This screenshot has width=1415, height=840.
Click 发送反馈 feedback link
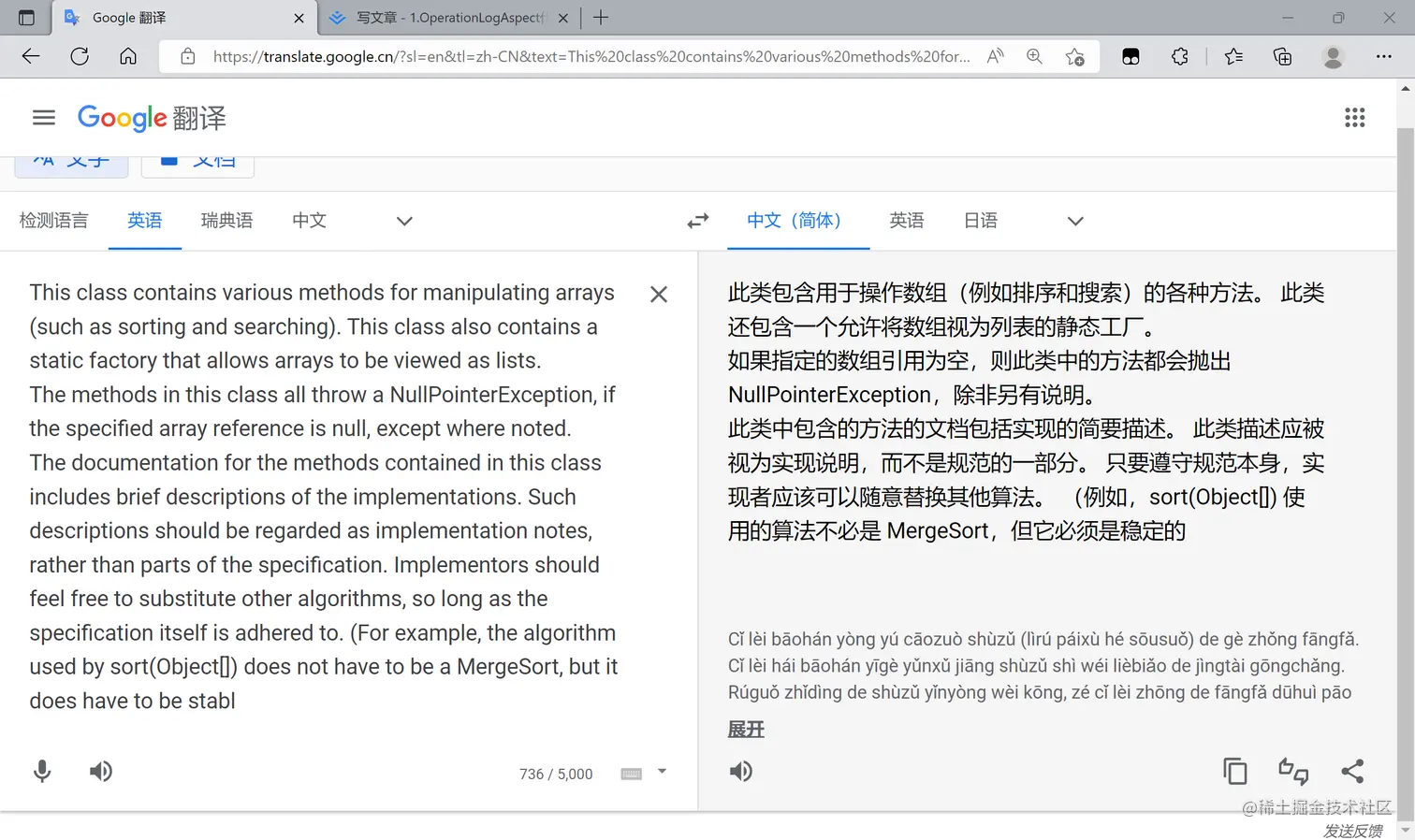point(1352,831)
